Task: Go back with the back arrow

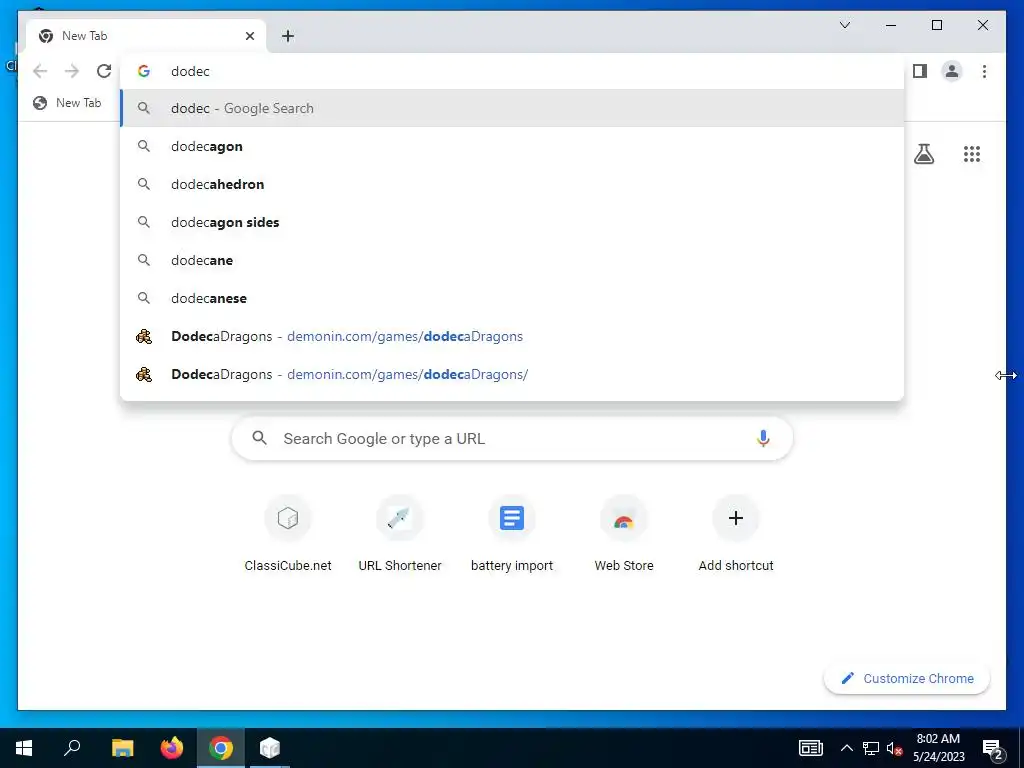Action: point(40,71)
